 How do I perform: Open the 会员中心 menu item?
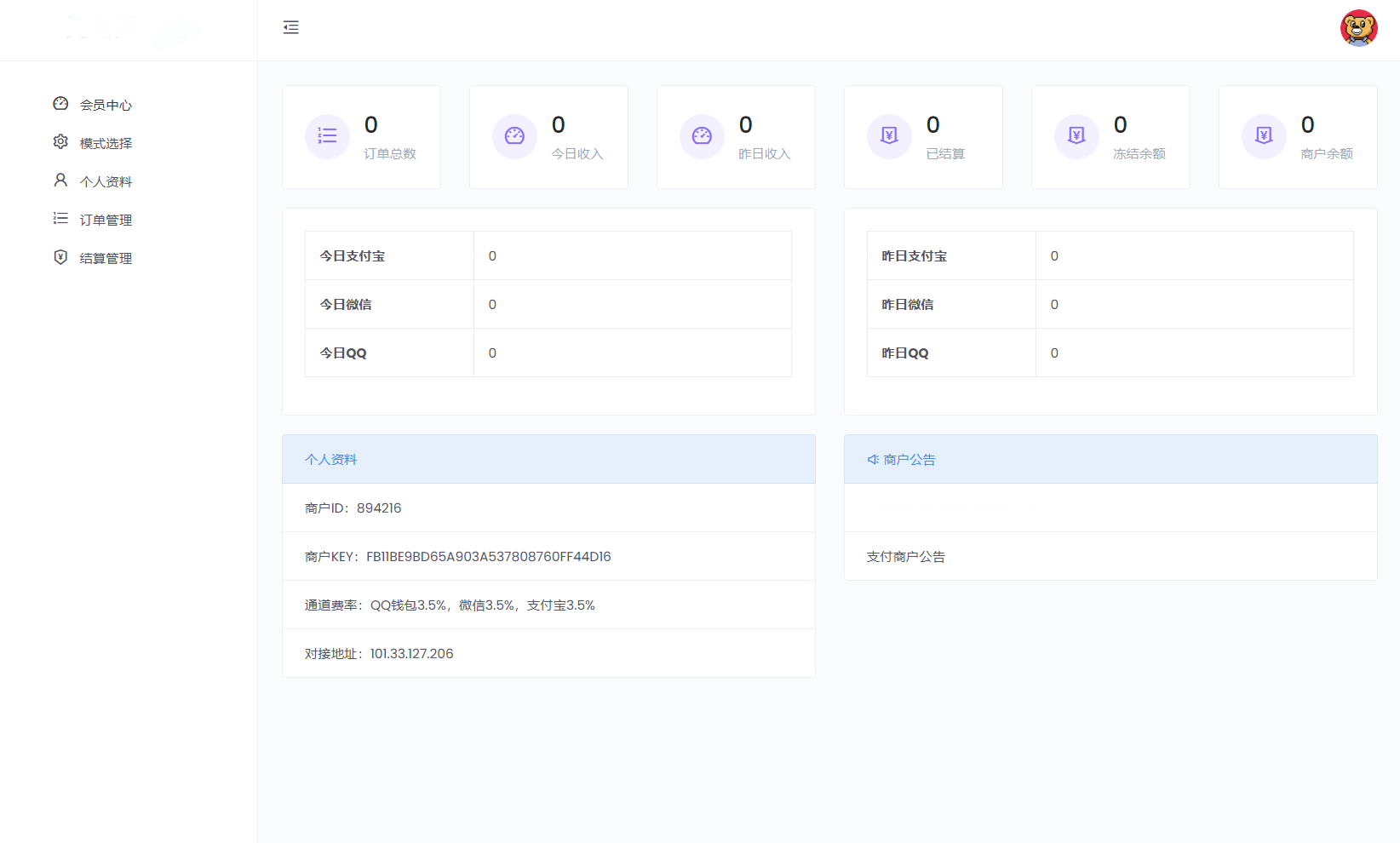[x=106, y=105]
